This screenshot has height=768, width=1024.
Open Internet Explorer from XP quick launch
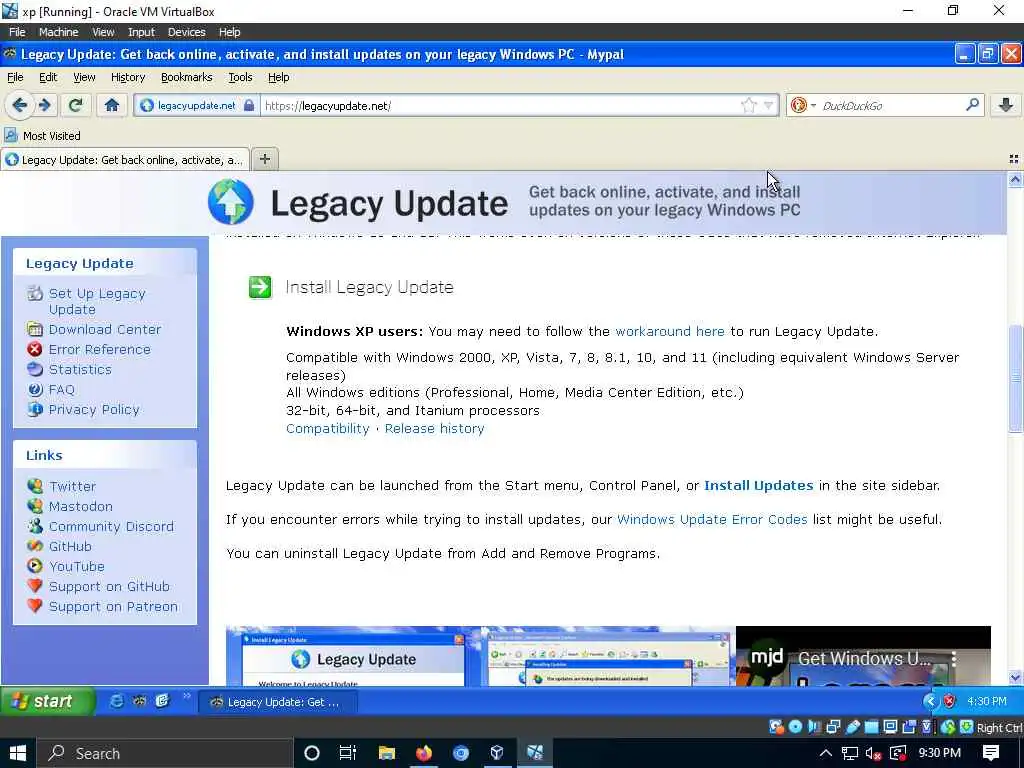click(116, 701)
